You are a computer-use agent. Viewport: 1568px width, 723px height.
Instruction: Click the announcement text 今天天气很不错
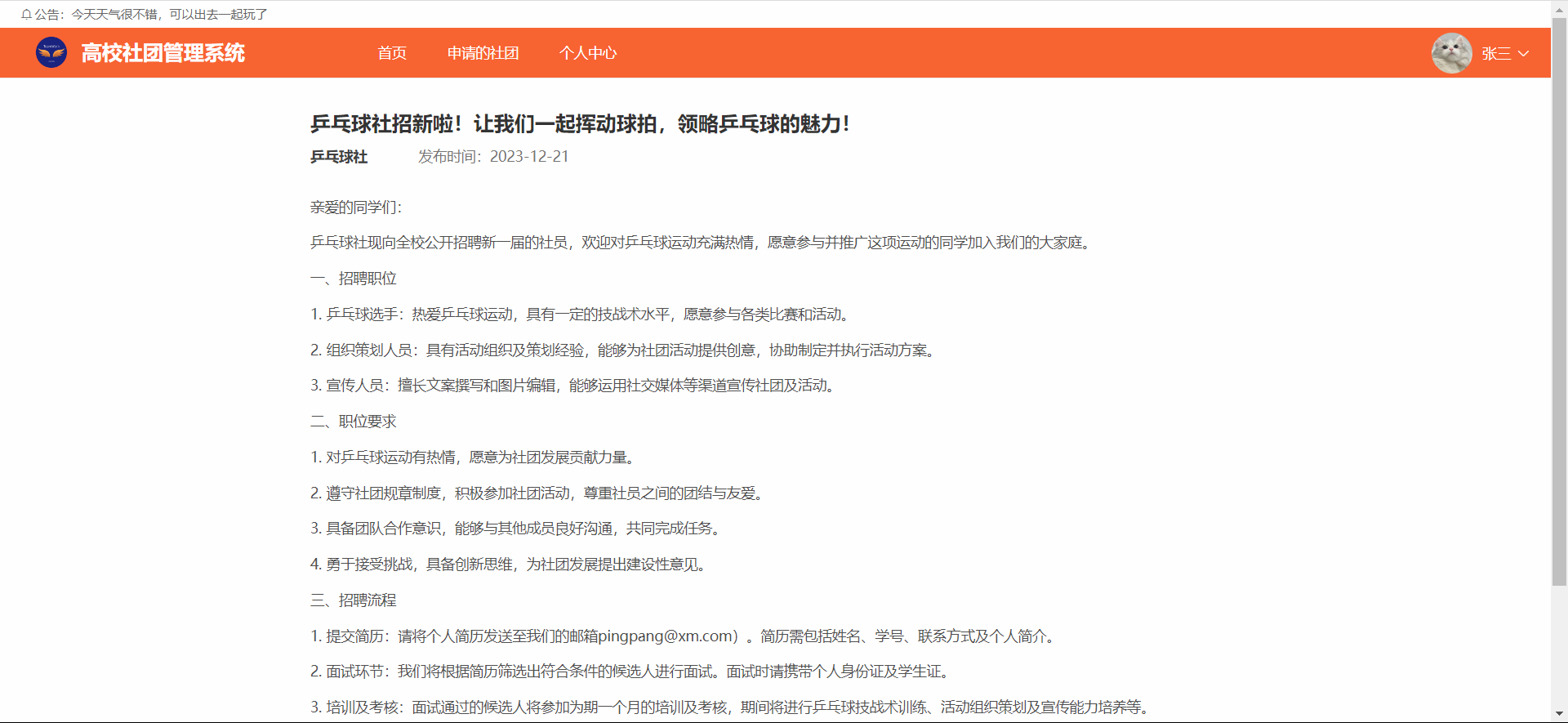point(170,14)
